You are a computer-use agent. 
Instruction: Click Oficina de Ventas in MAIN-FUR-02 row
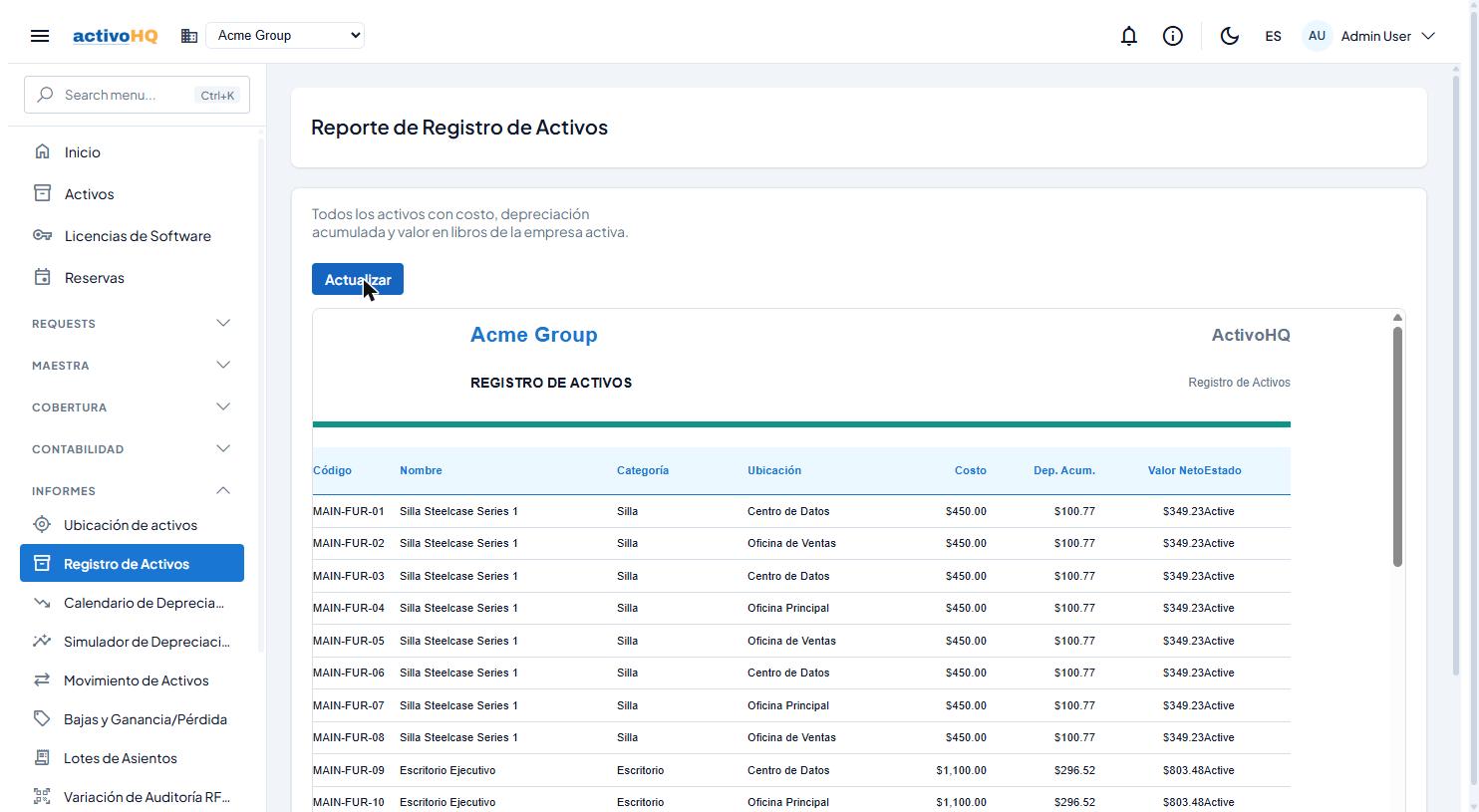(791, 543)
